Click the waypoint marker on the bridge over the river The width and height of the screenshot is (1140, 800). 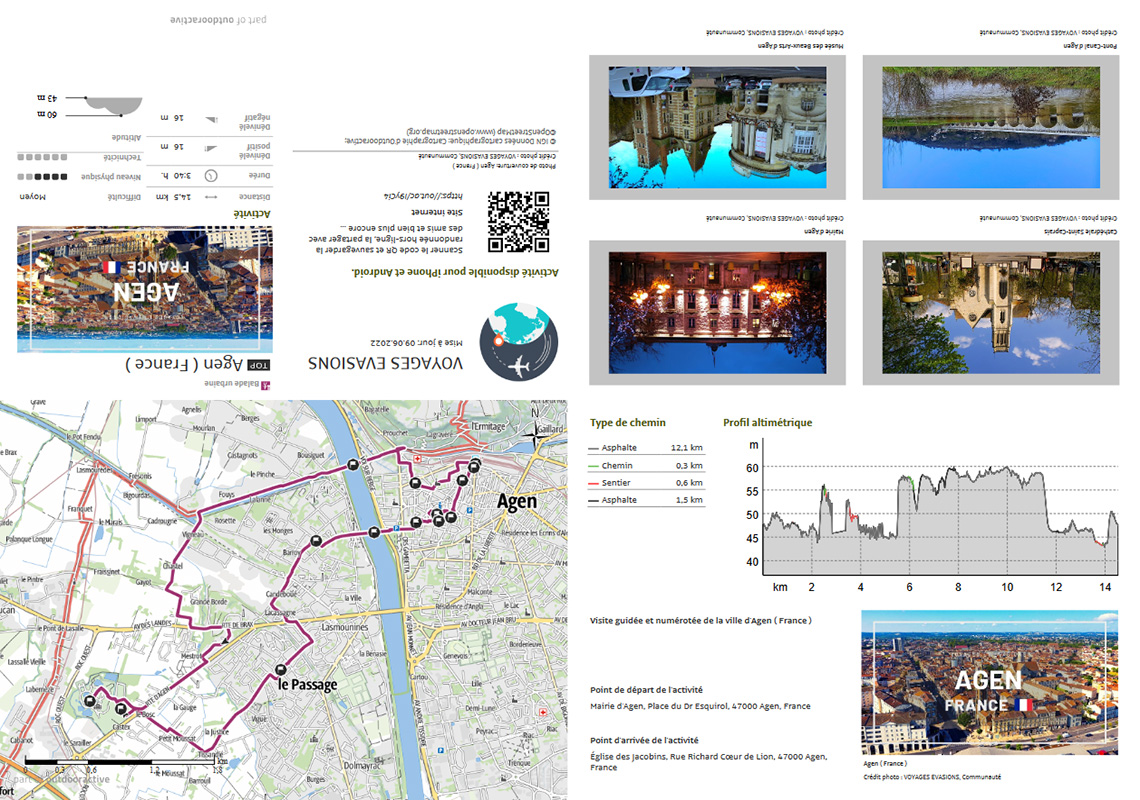pos(374,532)
